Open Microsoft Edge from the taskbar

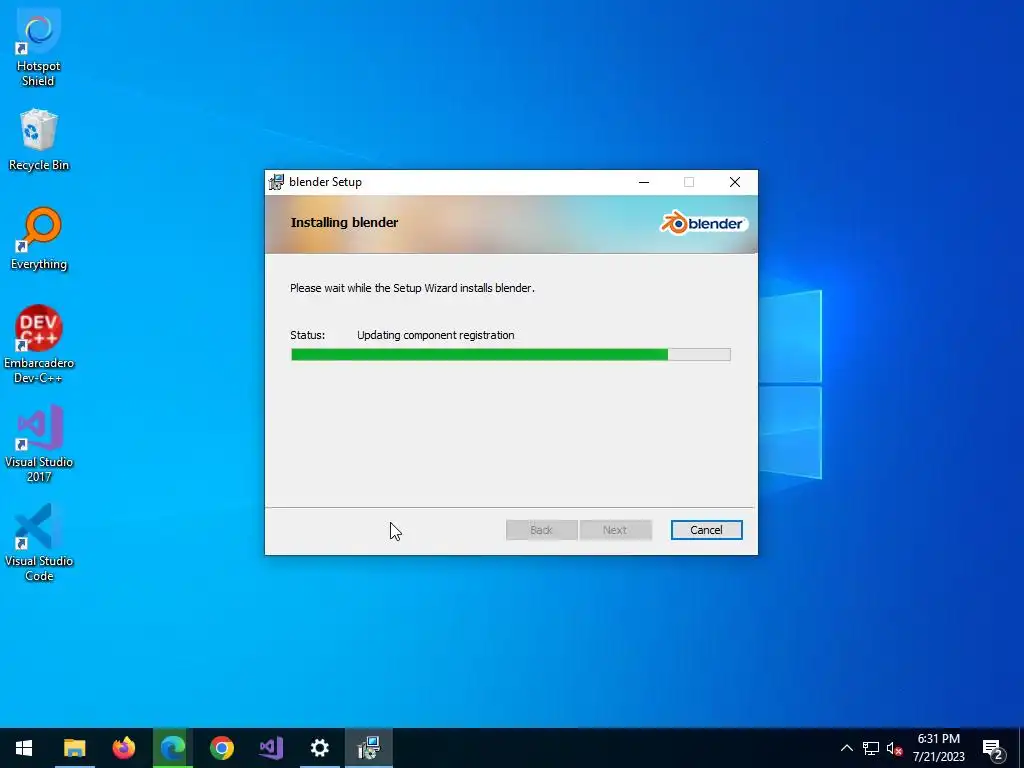172,748
